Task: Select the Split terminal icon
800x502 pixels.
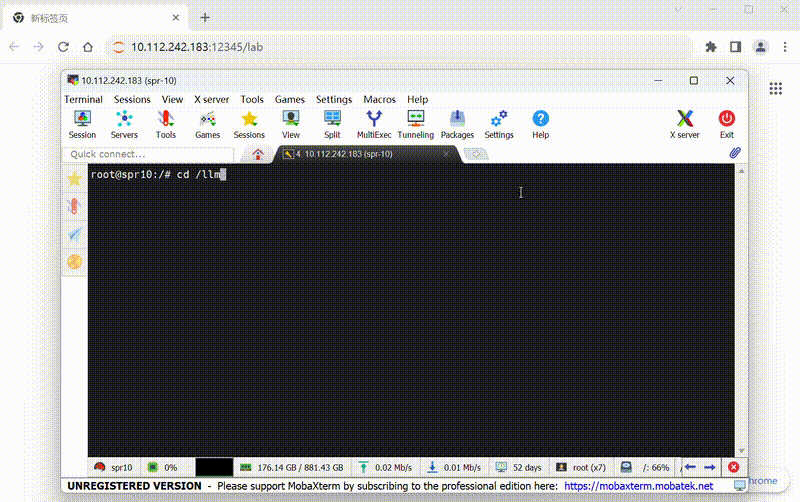Action: pyautogui.click(x=332, y=124)
